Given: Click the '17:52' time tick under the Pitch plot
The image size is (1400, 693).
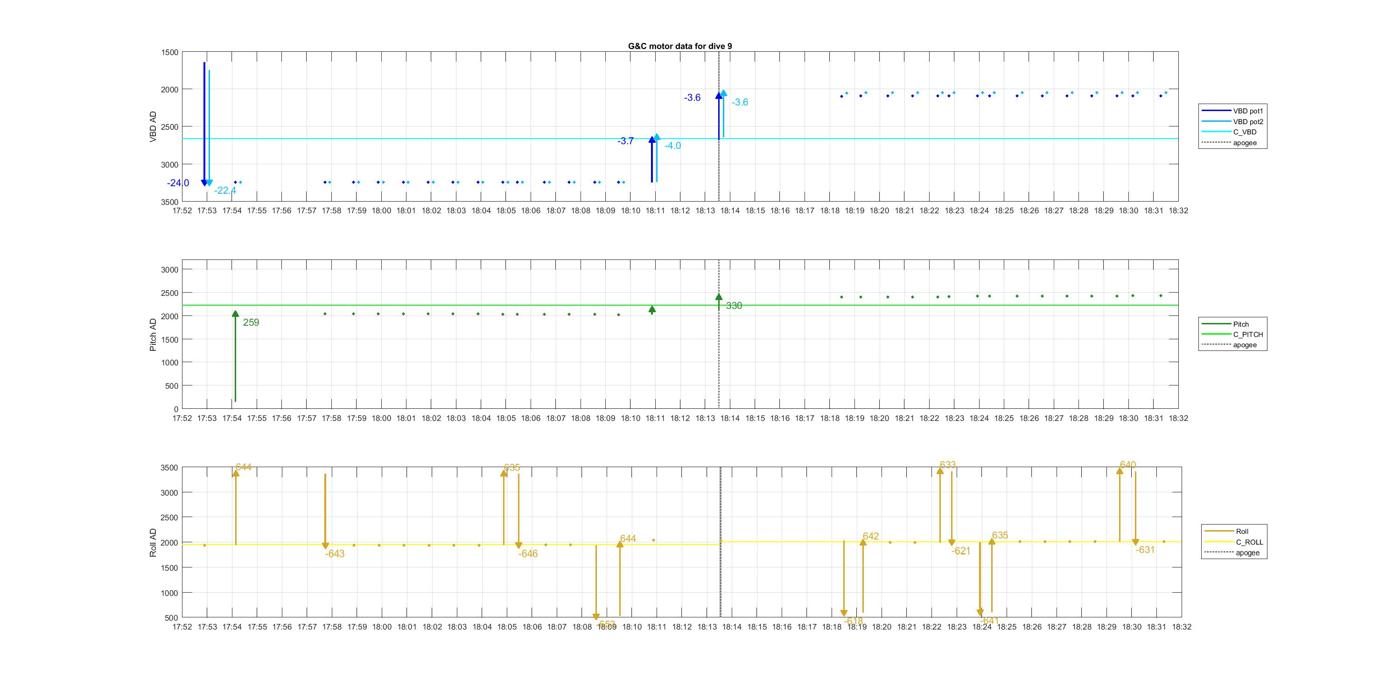Looking at the screenshot, I should click(x=182, y=419).
